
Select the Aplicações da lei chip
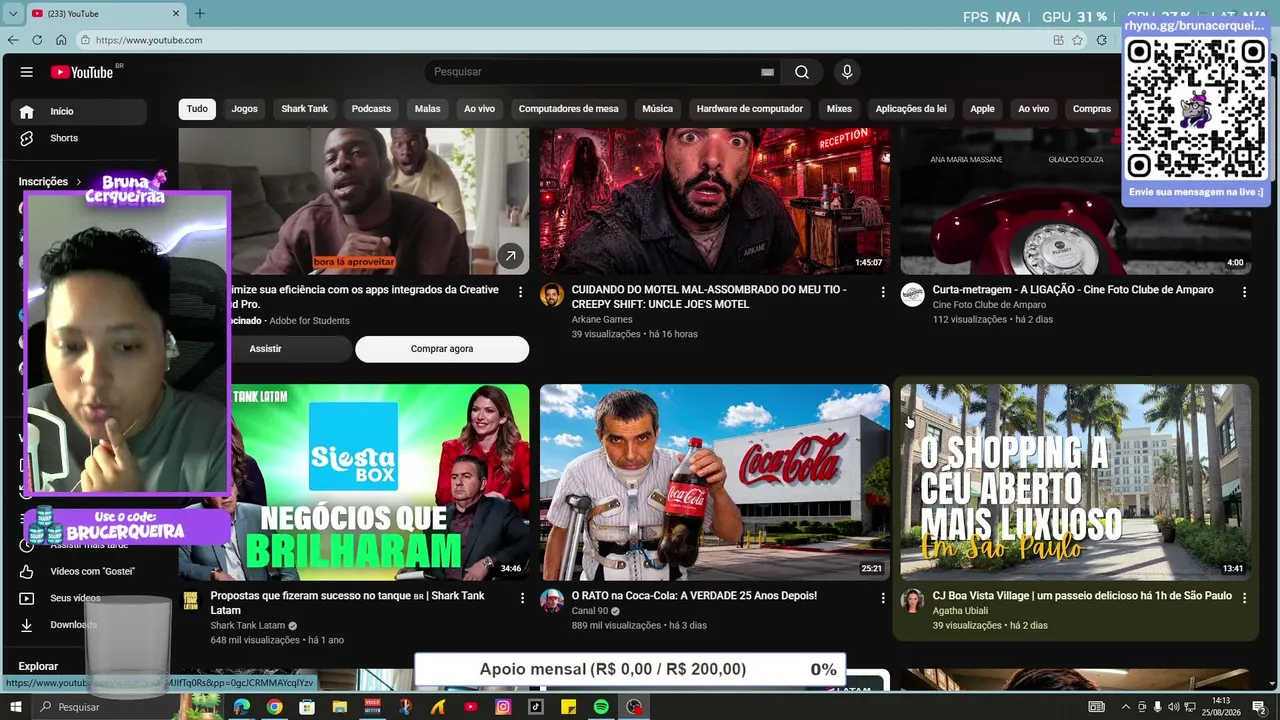click(x=911, y=109)
